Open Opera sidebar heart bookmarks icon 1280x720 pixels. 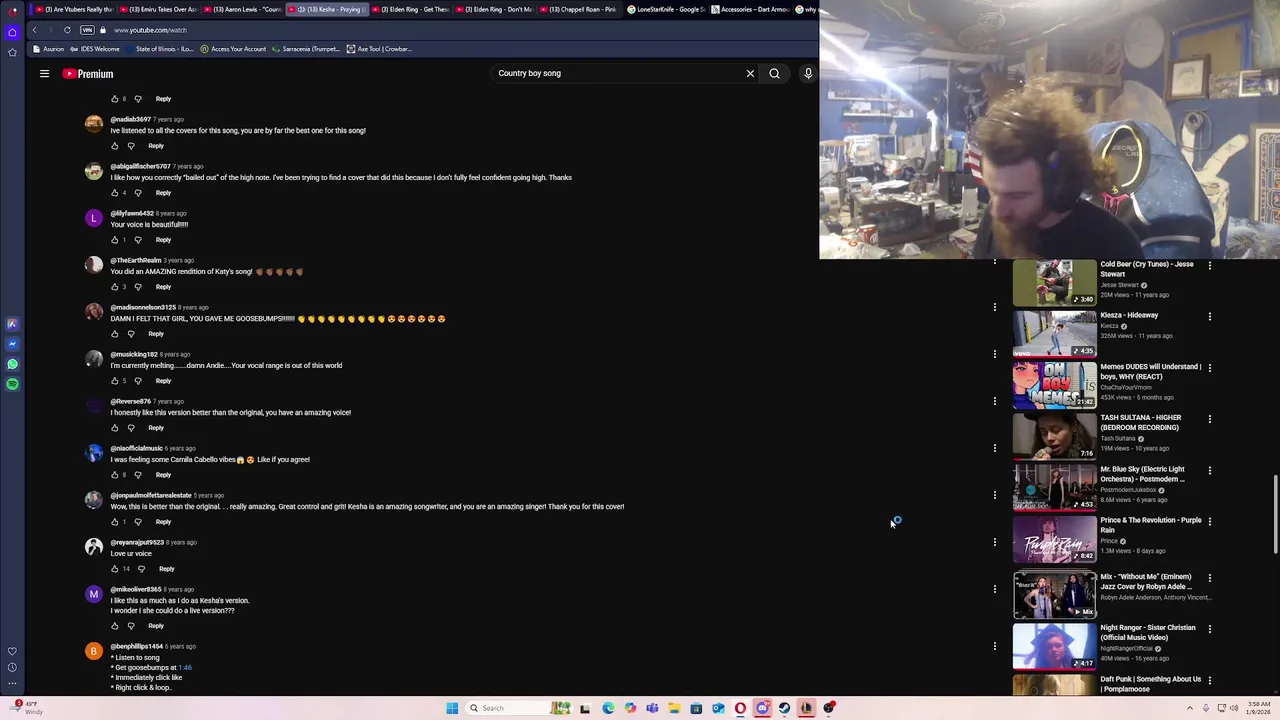(x=12, y=651)
